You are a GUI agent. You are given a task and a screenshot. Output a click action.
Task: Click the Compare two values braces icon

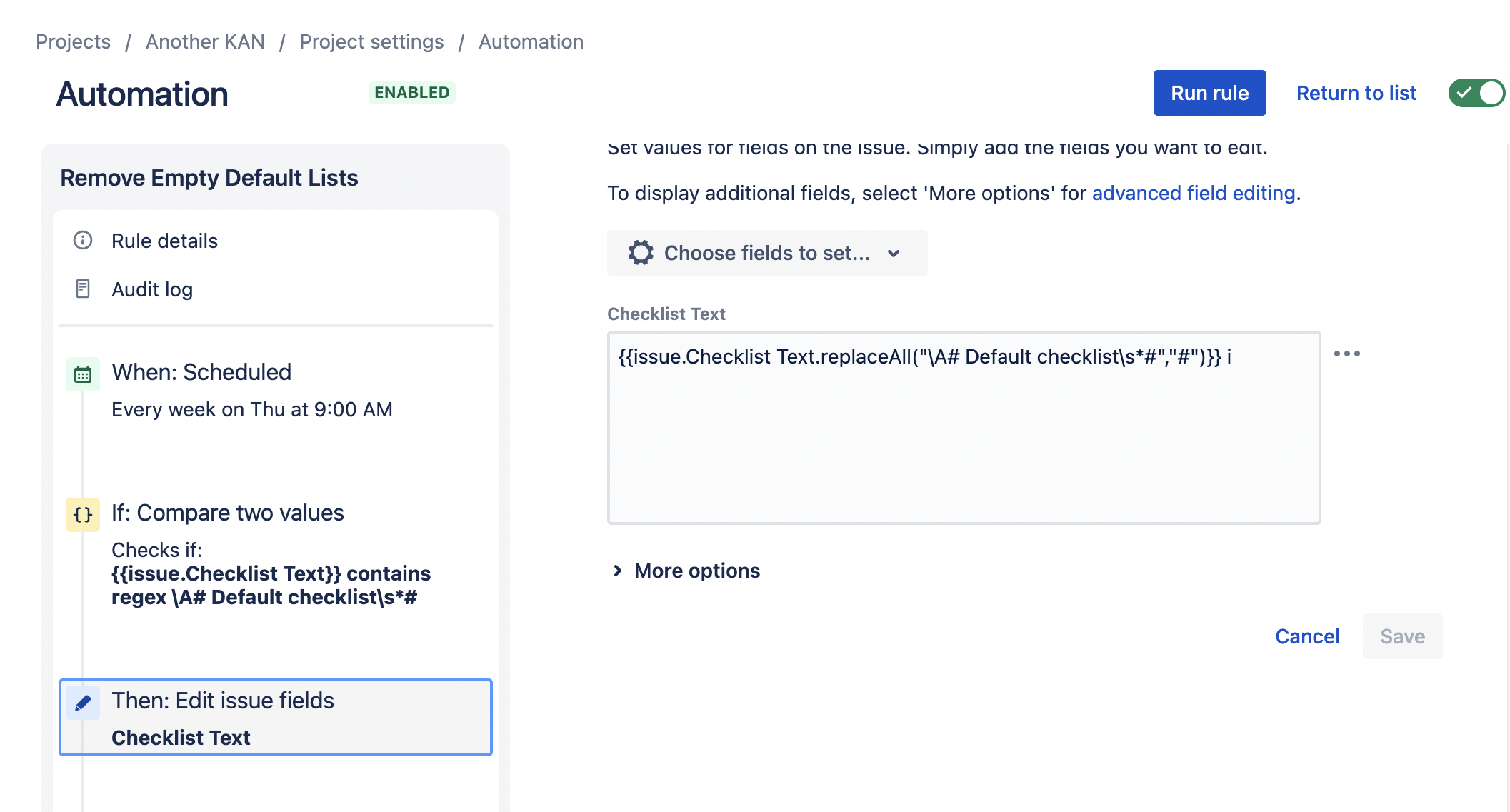pos(83,515)
